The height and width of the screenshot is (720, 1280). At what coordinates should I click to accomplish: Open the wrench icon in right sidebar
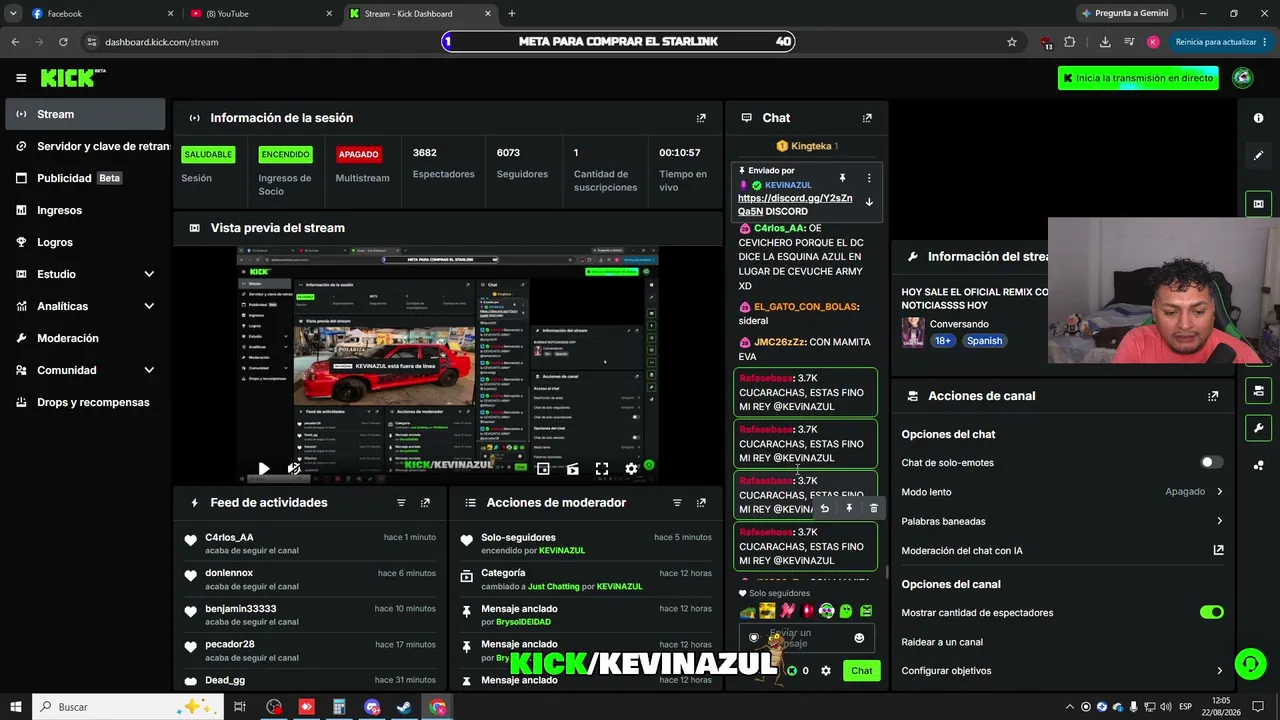pyautogui.click(x=1258, y=429)
